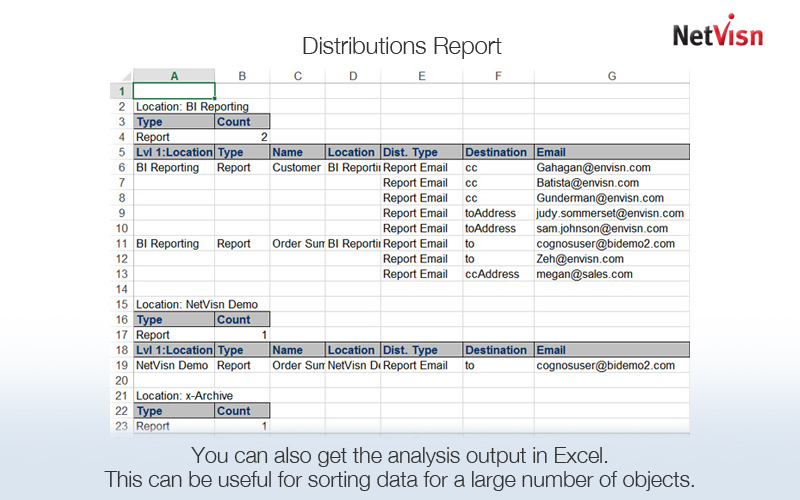This screenshot has width=800, height=500.
Task: Select column F header
Action: (498, 76)
